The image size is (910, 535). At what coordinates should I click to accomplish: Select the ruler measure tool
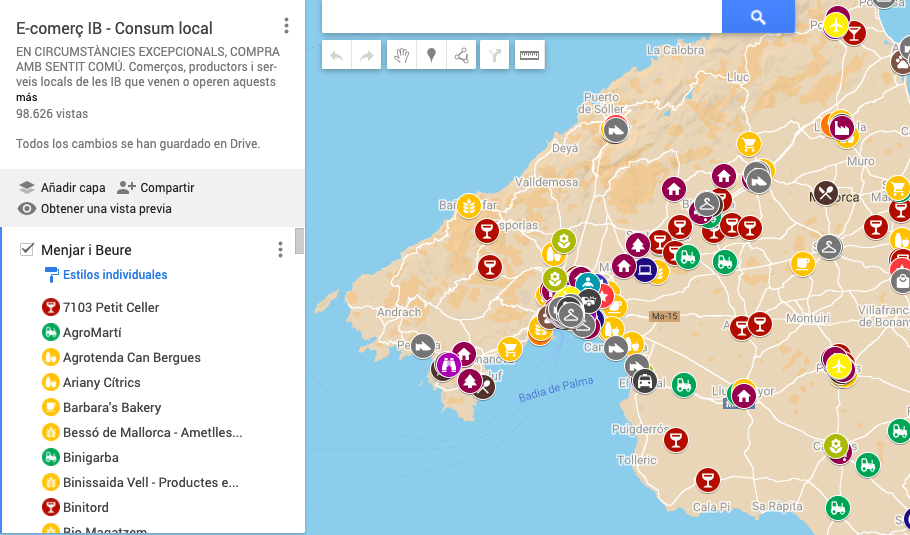(x=529, y=55)
